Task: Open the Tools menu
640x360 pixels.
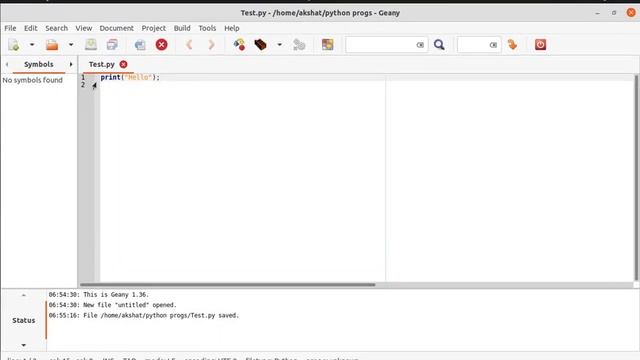Action: pos(207,28)
